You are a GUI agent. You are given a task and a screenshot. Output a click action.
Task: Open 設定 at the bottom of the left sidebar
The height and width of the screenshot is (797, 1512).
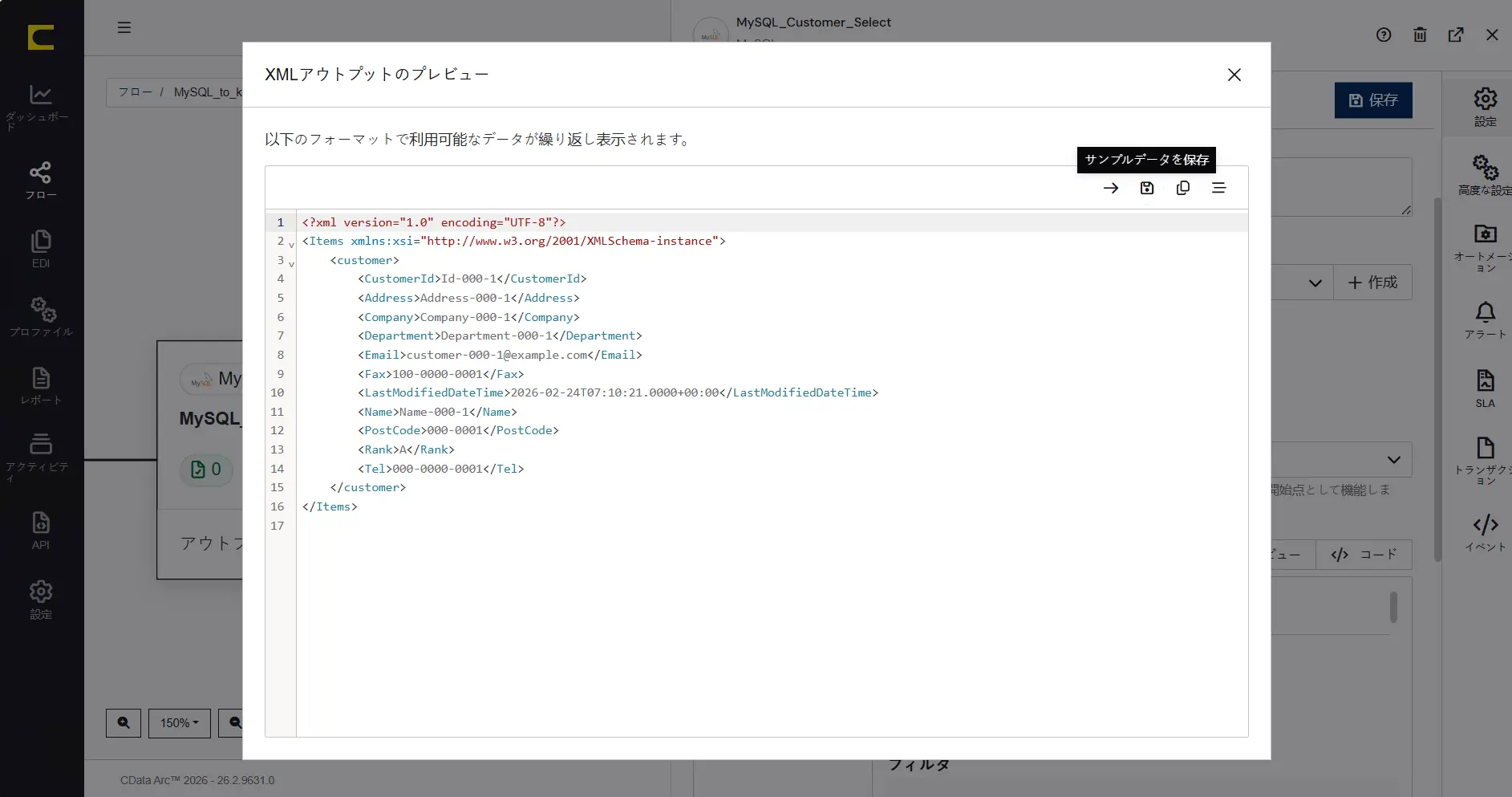[x=41, y=600]
